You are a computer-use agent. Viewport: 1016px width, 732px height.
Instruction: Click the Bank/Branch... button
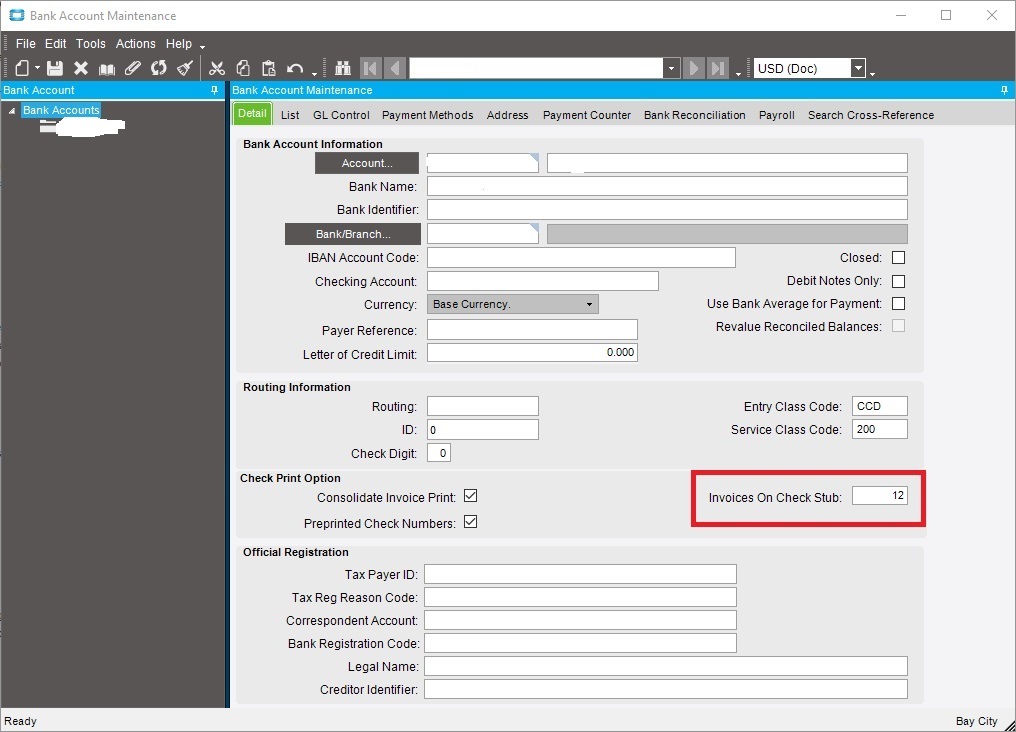353,234
